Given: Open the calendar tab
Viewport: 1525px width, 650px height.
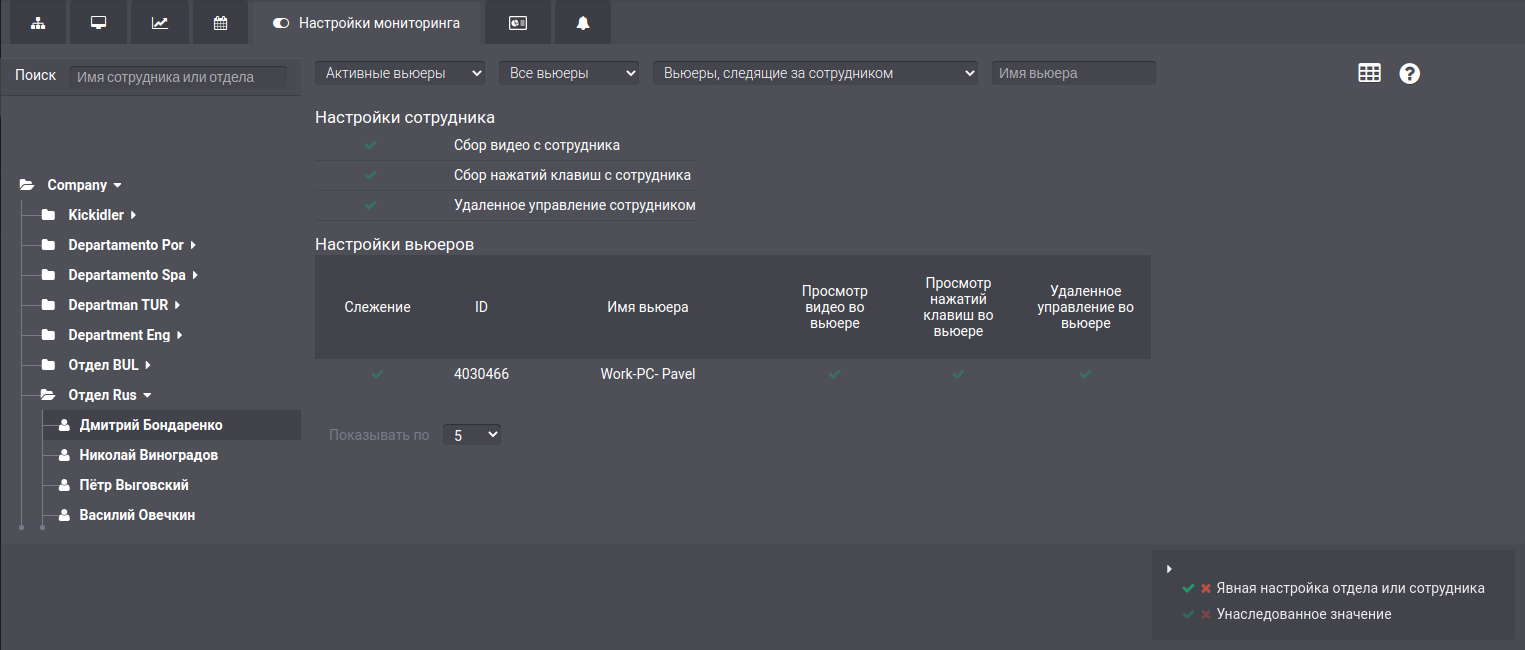Looking at the screenshot, I should coord(221,23).
